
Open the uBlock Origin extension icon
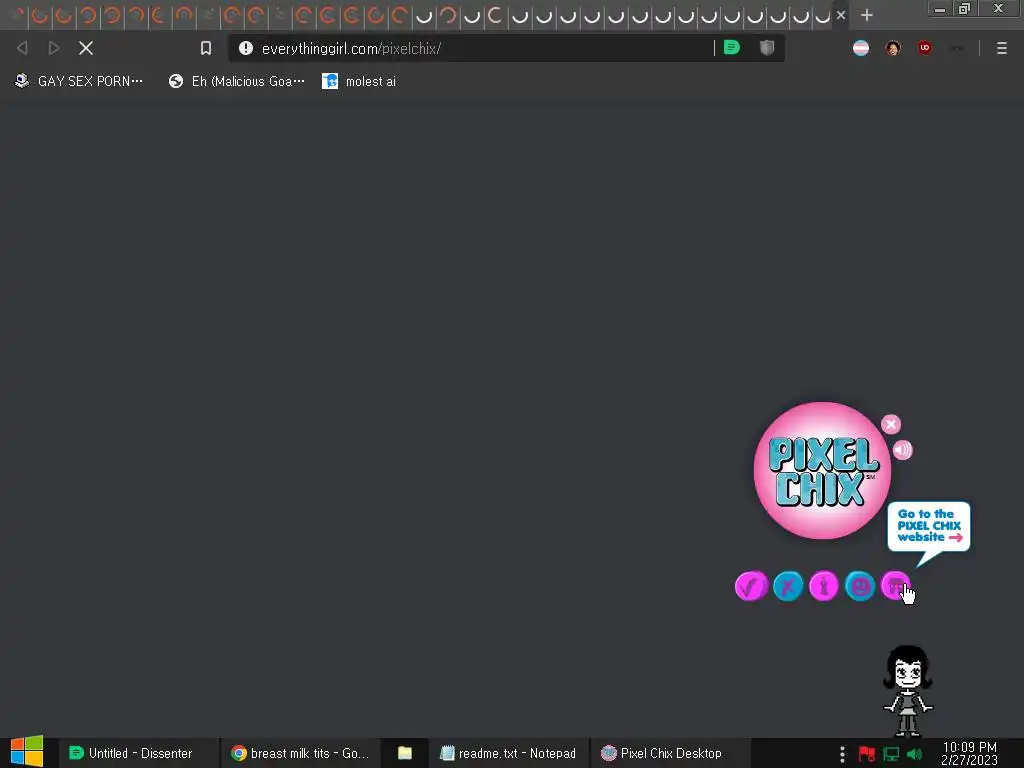pyautogui.click(x=924, y=48)
